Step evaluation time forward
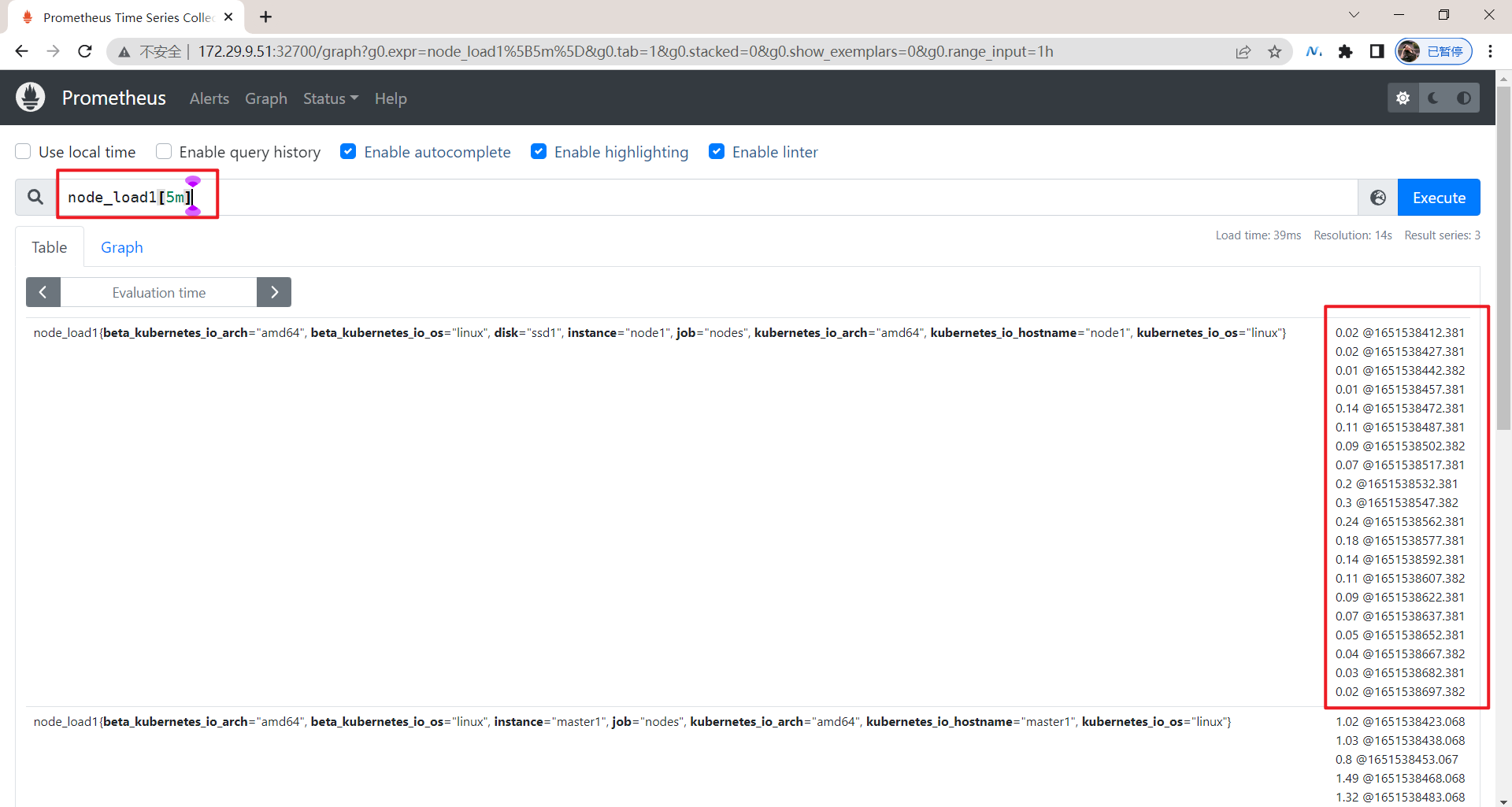Viewport: 1512px width, 807px height. tap(274, 292)
